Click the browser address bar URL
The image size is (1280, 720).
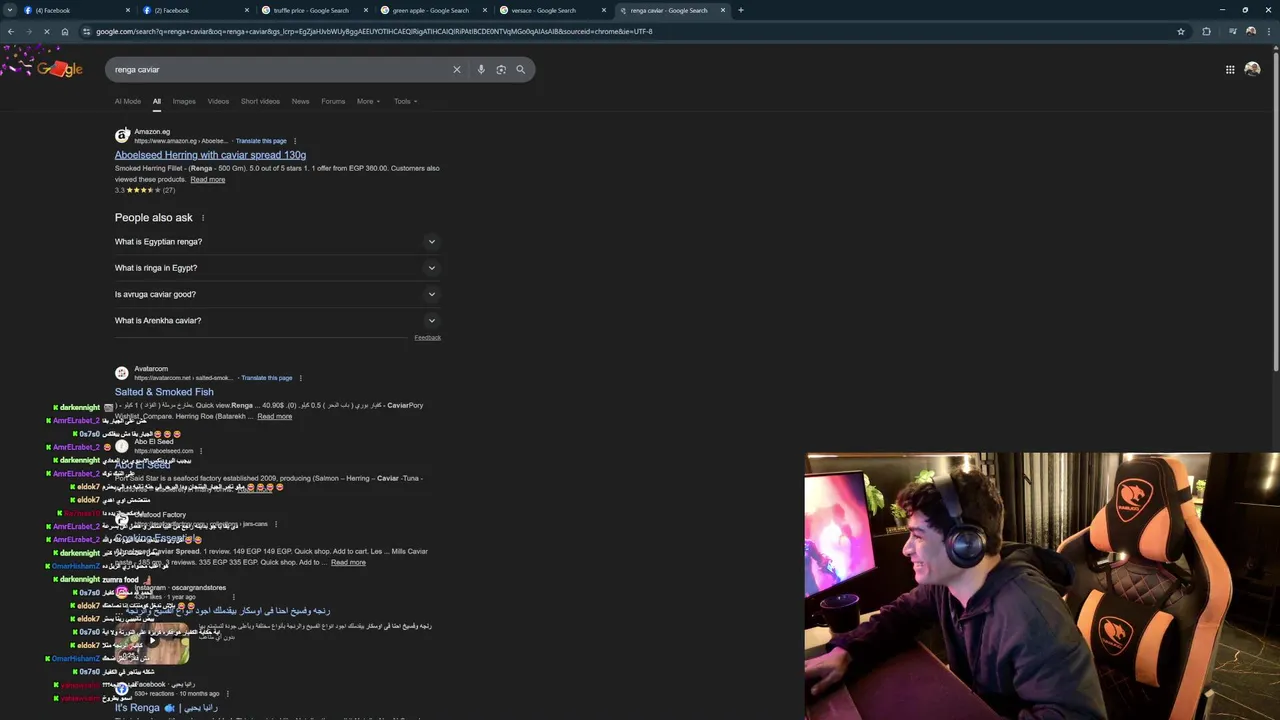click(x=374, y=31)
